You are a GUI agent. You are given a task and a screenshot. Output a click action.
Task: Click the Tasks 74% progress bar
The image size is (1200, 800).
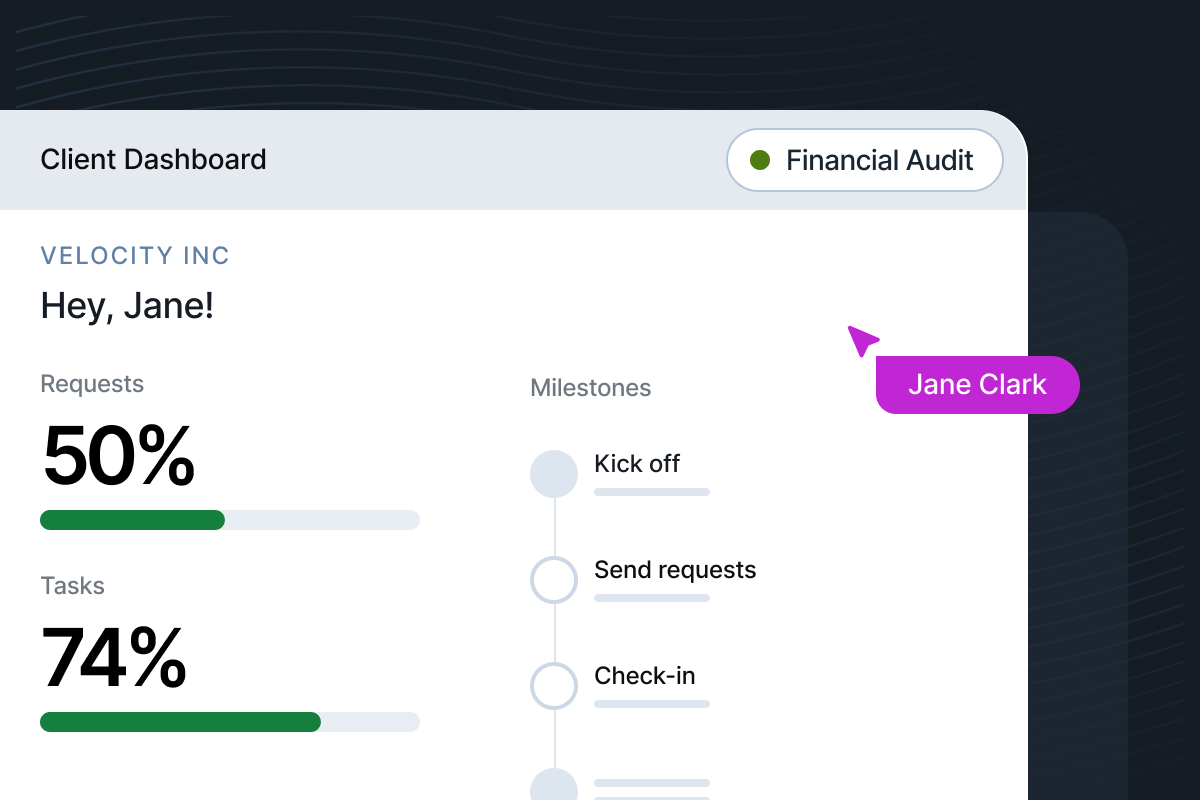click(x=230, y=722)
